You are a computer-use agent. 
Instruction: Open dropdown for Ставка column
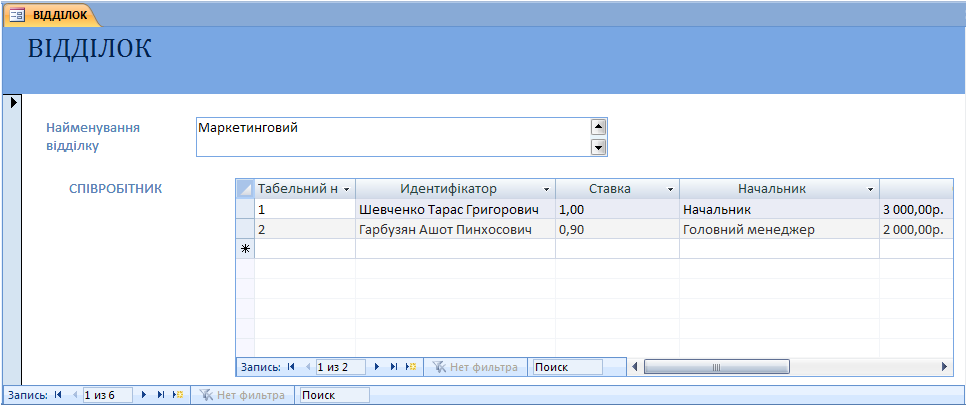tap(670, 189)
